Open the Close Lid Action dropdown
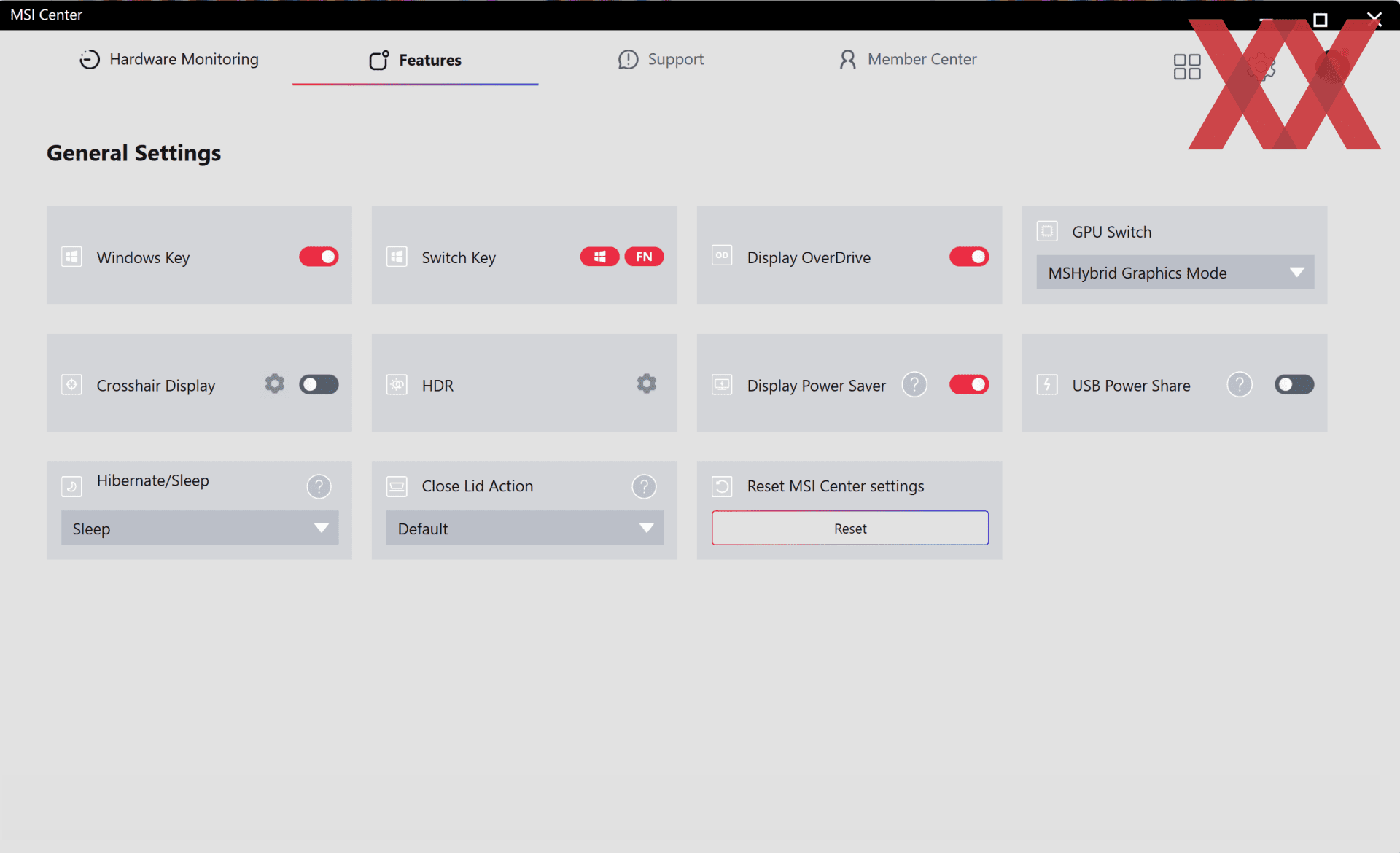 coord(525,528)
